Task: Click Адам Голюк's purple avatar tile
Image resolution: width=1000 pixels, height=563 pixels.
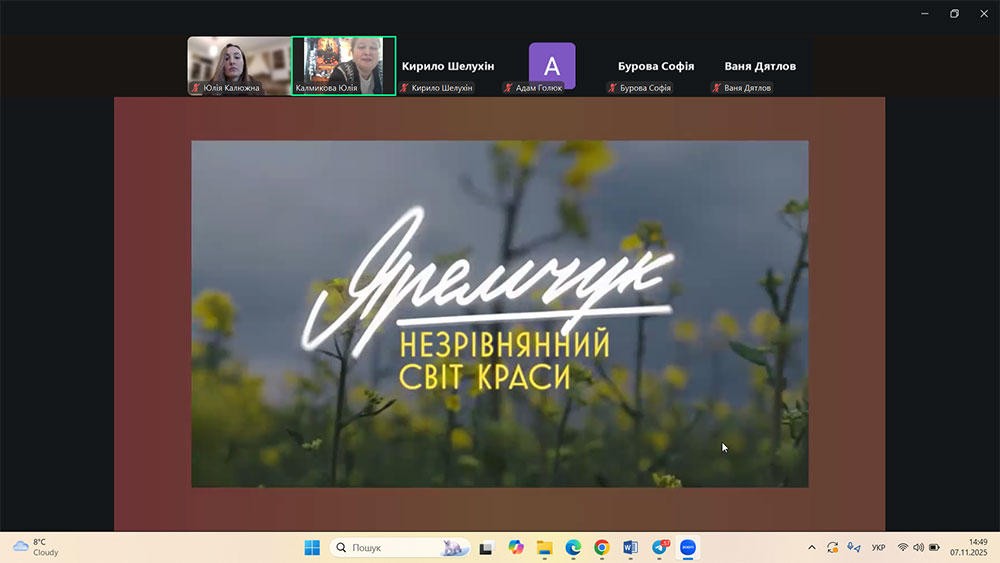Action: click(552, 65)
